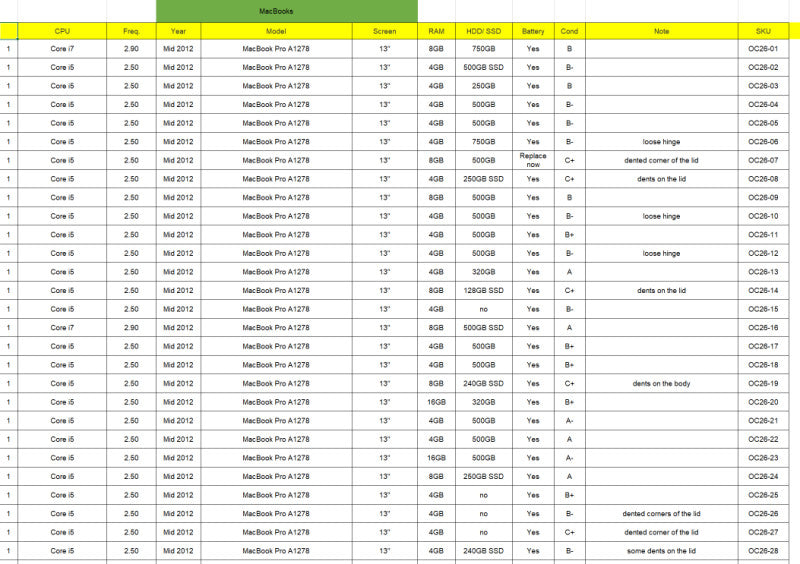Click the CPU column header
The height and width of the screenshot is (564, 800).
point(62,31)
